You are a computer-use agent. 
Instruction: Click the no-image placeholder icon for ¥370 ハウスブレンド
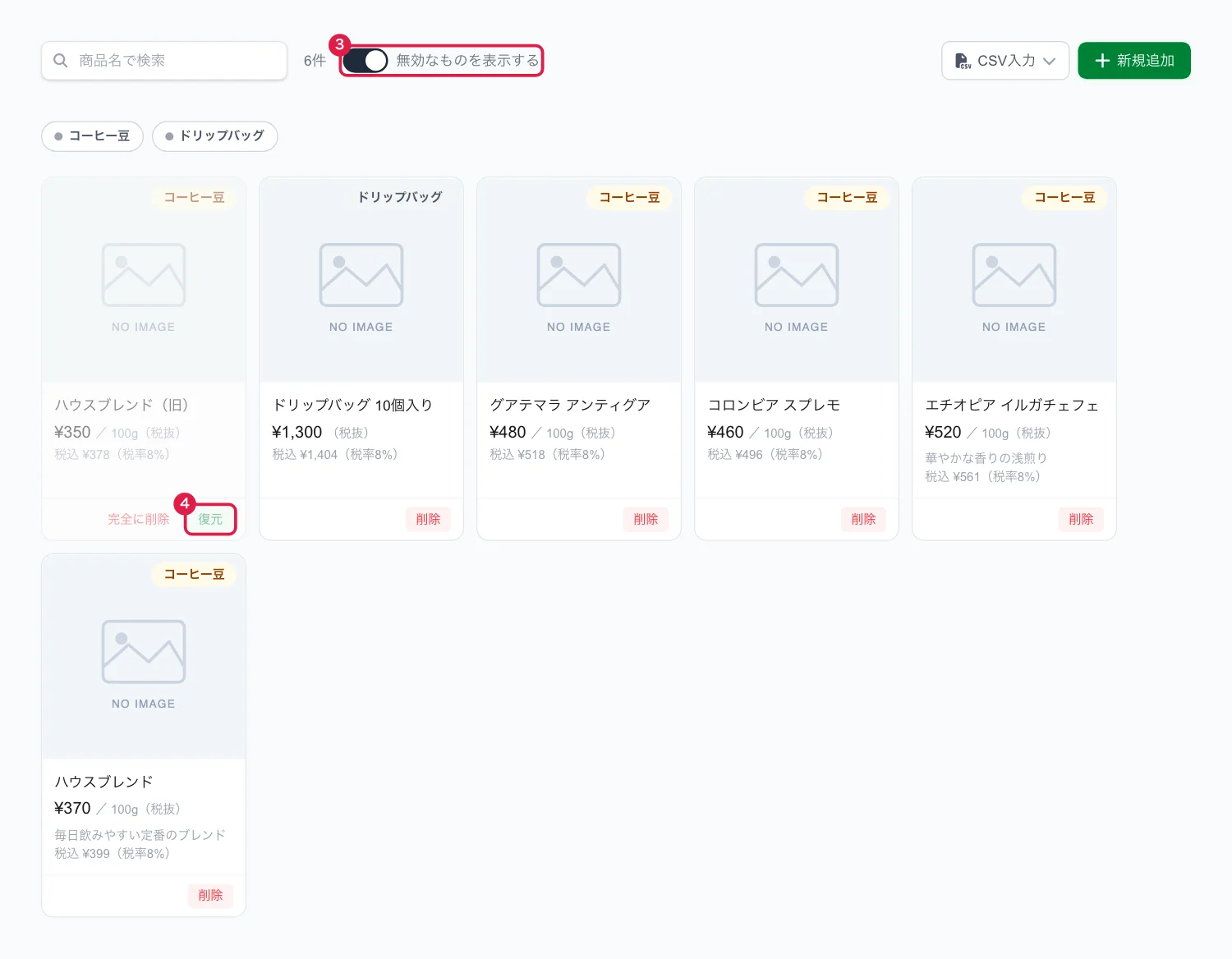coord(144,652)
